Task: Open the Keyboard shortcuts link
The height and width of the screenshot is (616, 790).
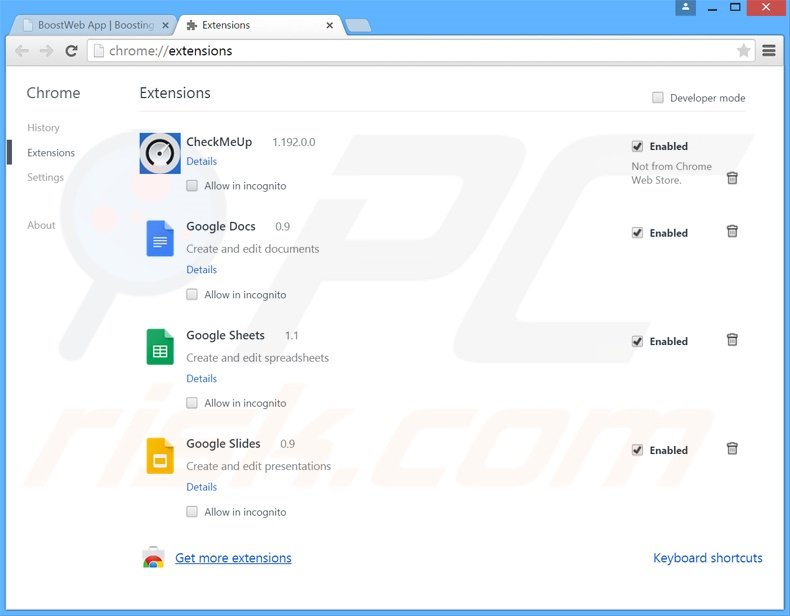Action: [x=707, y=558]
